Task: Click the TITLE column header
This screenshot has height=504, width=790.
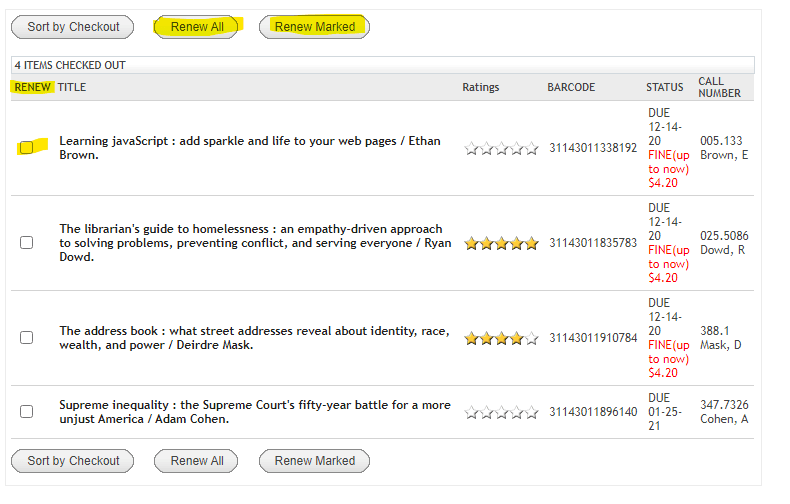Action: pos(72,87)
